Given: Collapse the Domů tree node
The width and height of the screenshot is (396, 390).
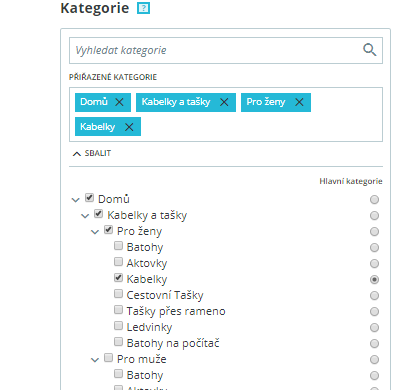Looking at the screenshot, I should coord(76,200).
